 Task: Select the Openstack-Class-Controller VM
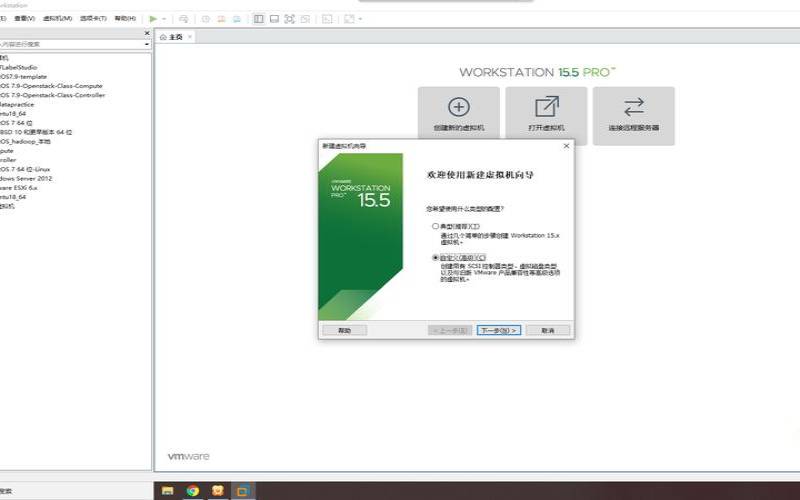tap(52, 95)
